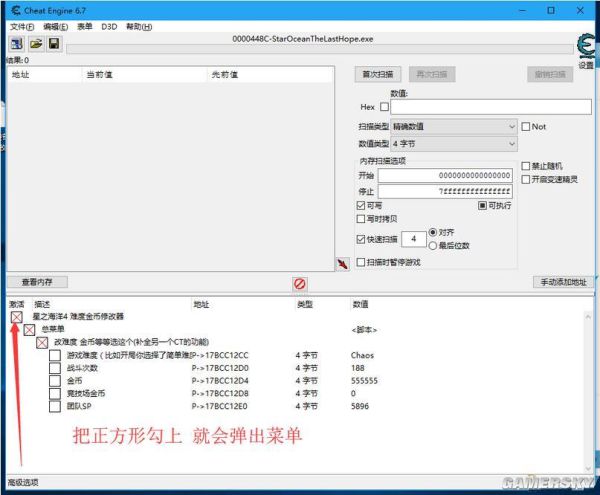
Task: Open the 扫描类型 dropdown
Action: (x=454, y=127)
